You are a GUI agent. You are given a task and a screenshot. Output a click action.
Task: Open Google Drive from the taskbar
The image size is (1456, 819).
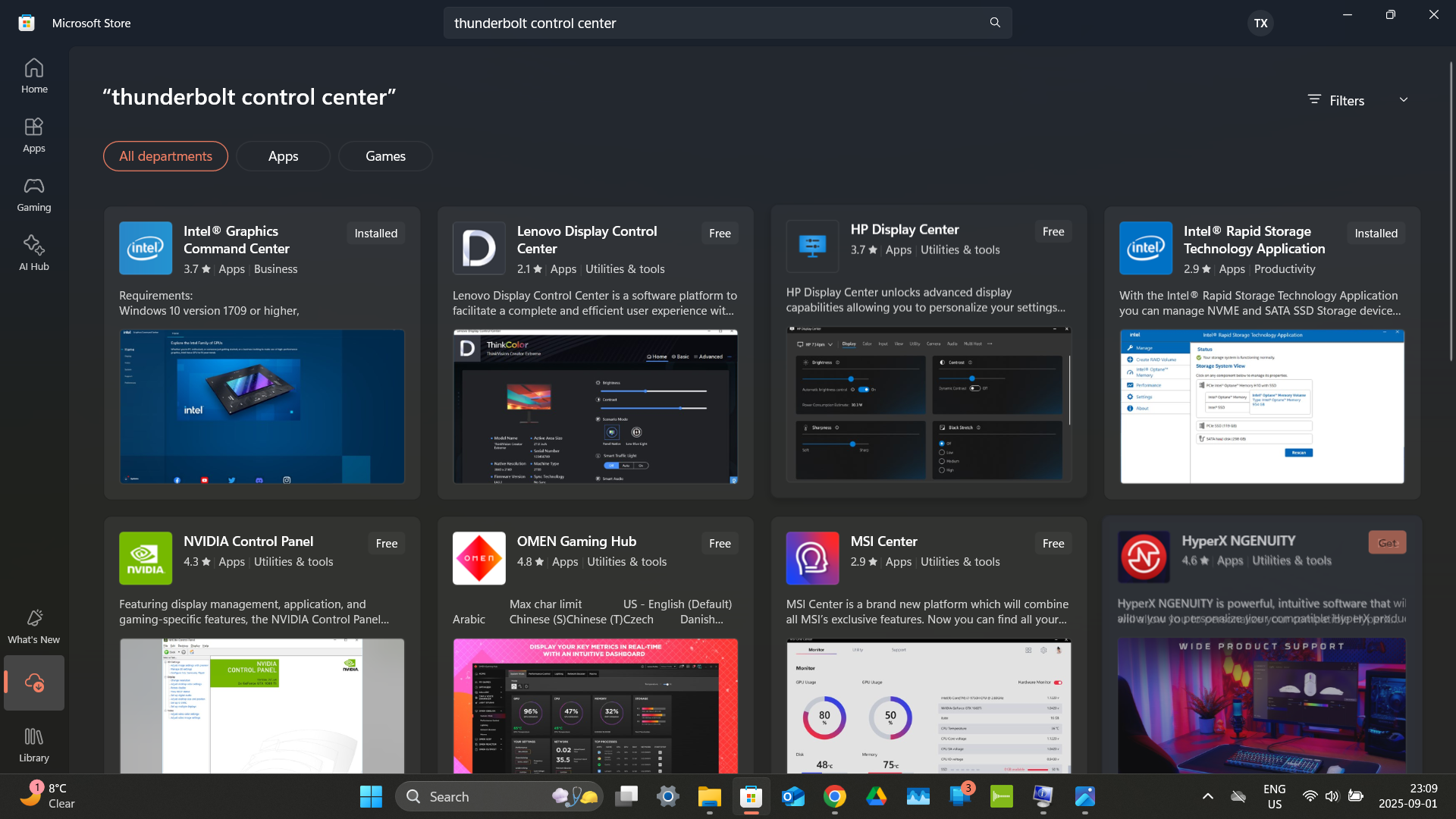[x=877, y=796]
